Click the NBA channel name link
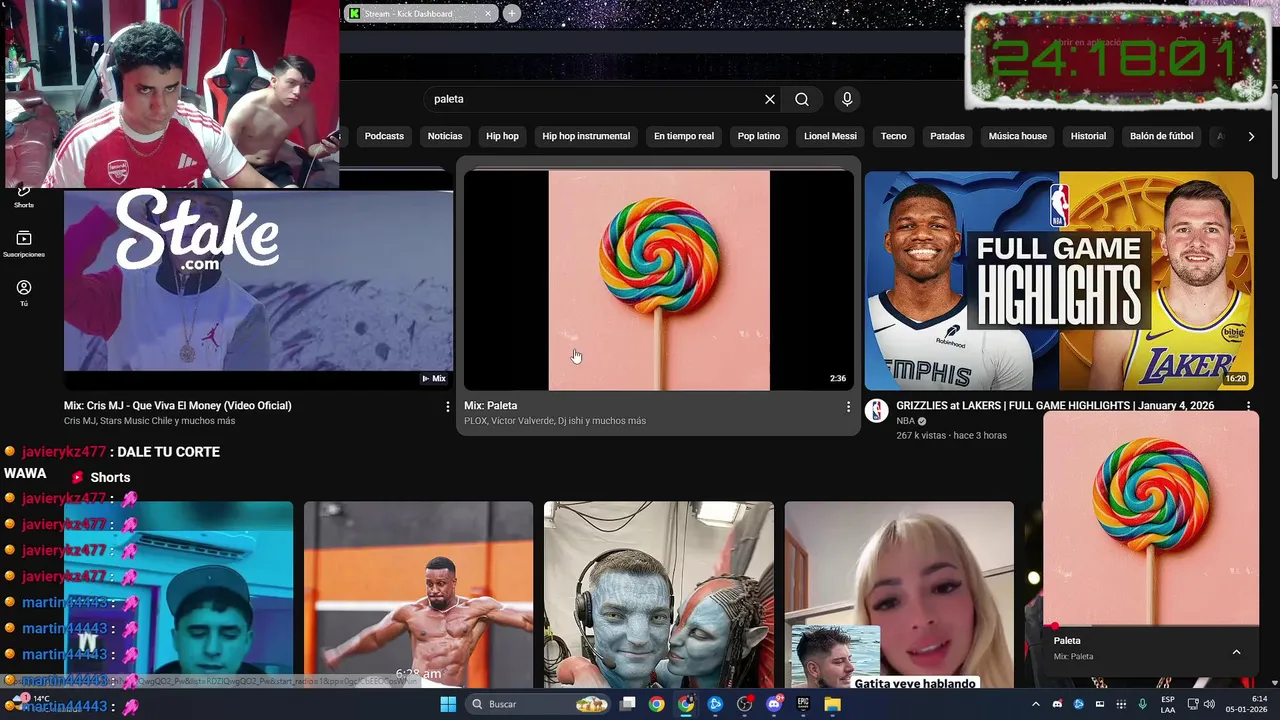1280x720 pixels. 906,421
